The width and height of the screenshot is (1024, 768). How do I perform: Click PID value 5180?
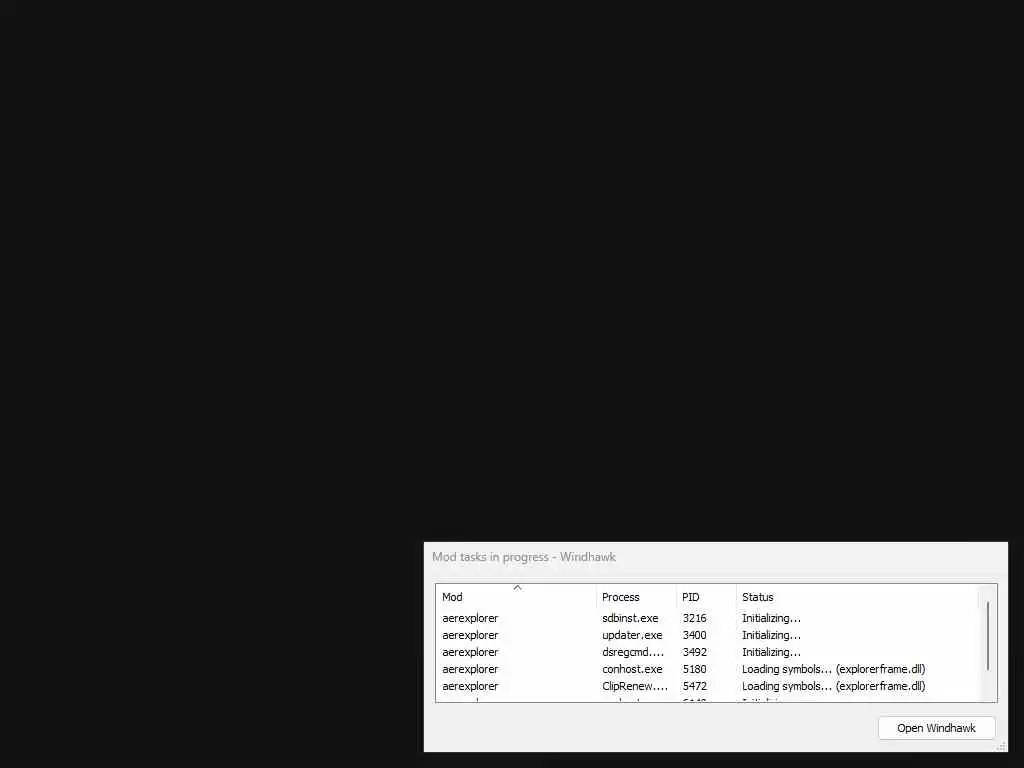pyautogui.click(x=694, y=669)
